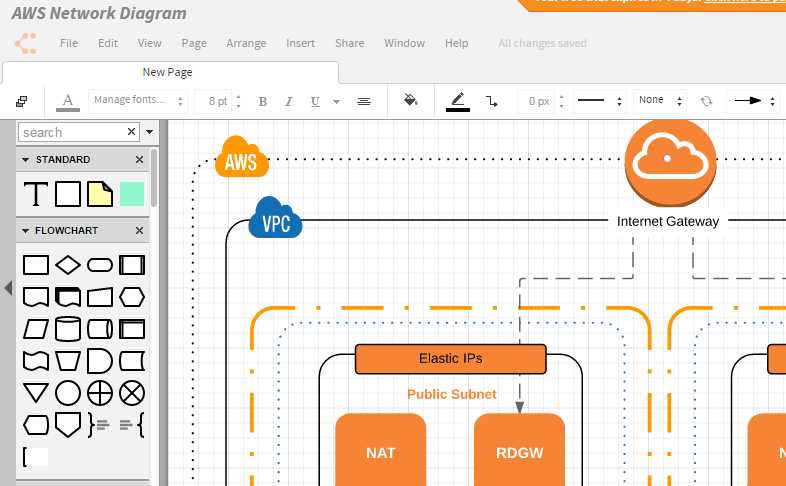
Task: Open the search options dropdown arrow
Action: [x=149, y=132]
